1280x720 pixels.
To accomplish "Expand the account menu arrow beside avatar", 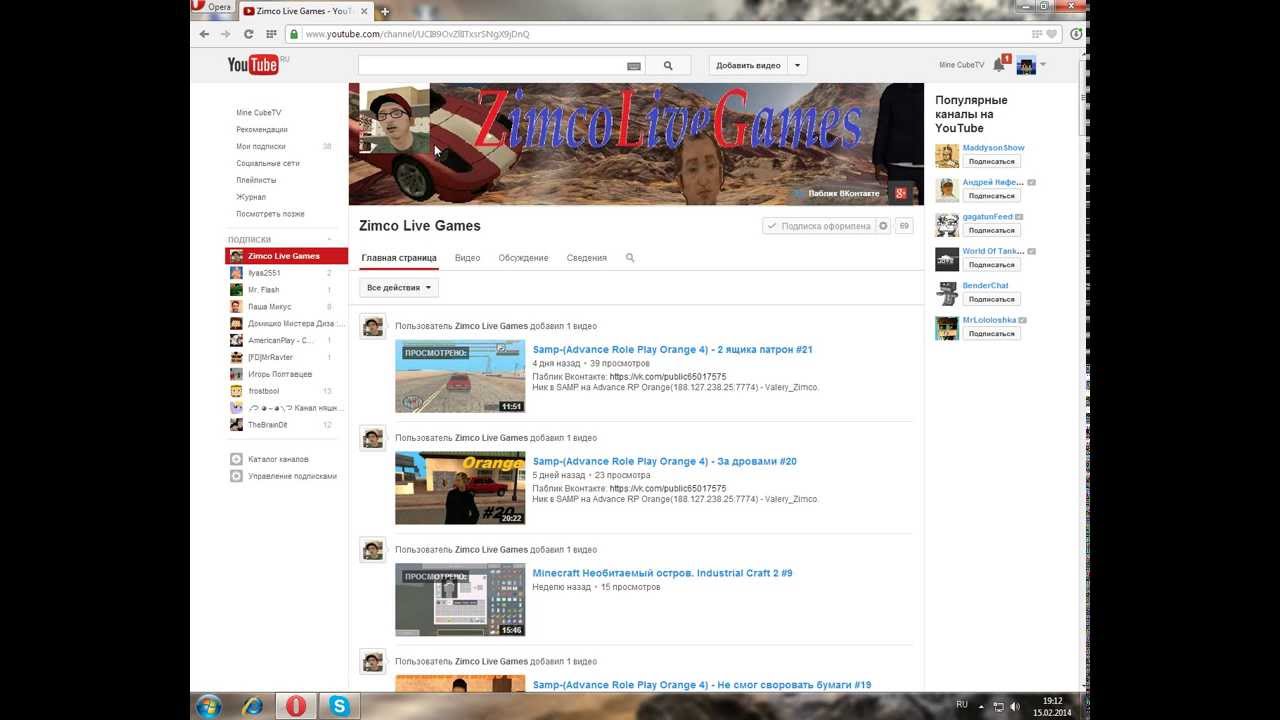I will click(x=1043, y=65).
